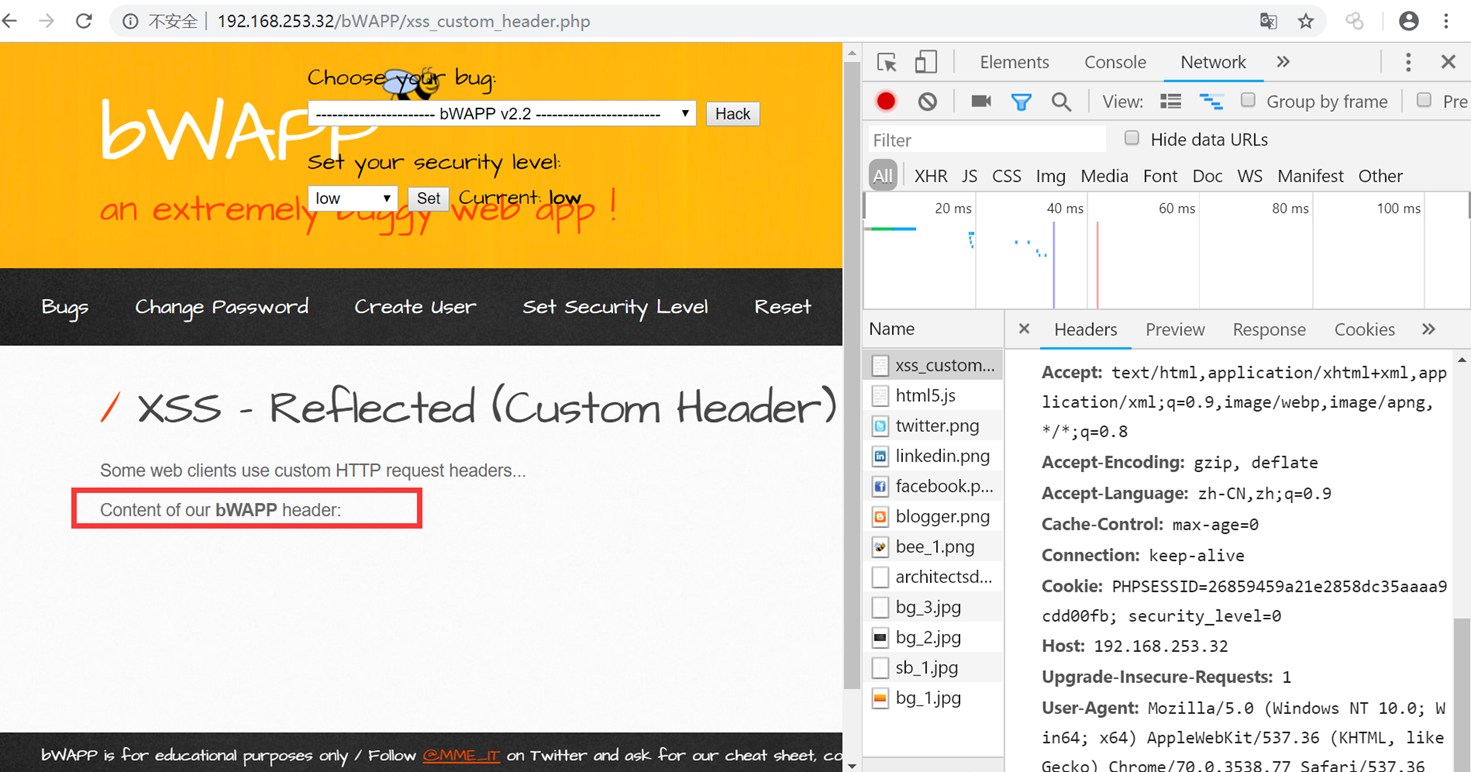
Task: Open the Change Password link
Action: [x=222, y=307]
